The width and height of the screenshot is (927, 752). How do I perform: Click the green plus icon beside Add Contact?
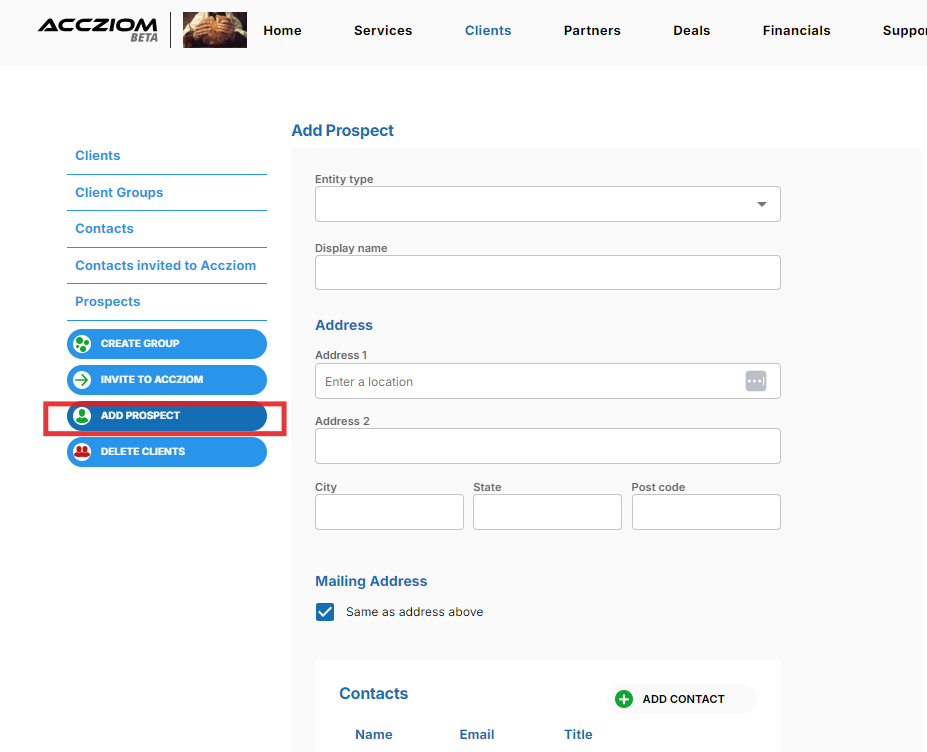(624, 699)
